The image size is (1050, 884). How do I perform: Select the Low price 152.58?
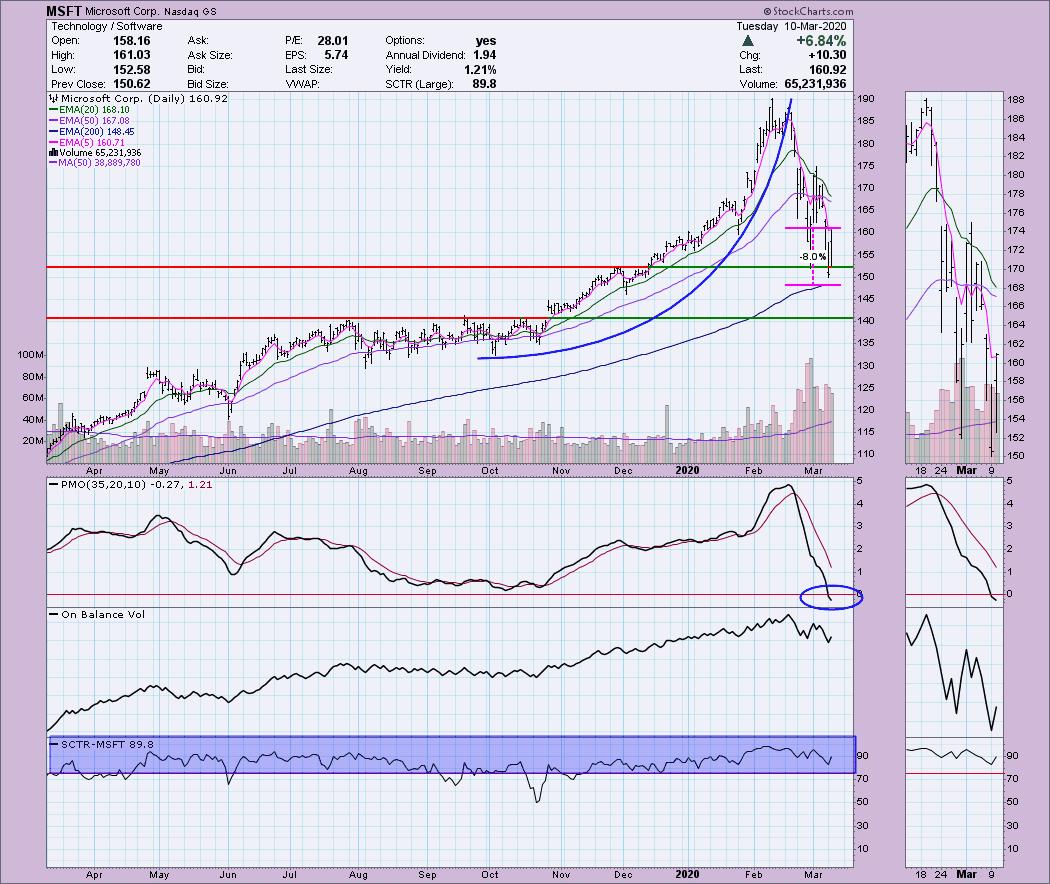[x=131, y=70]
